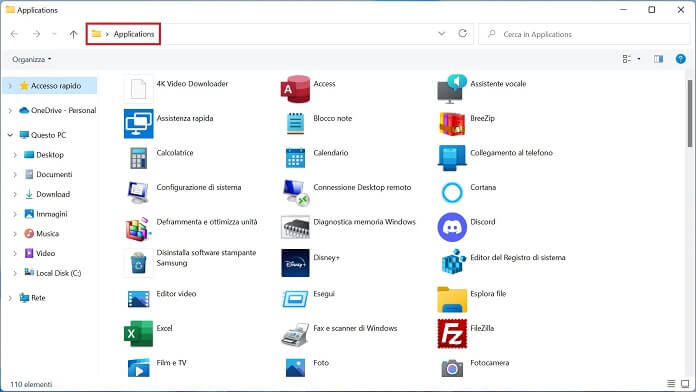Image resolution: width=696 pixels, height=392 pixels.
Task: Expand the Video node
Action: pos(15,253)
